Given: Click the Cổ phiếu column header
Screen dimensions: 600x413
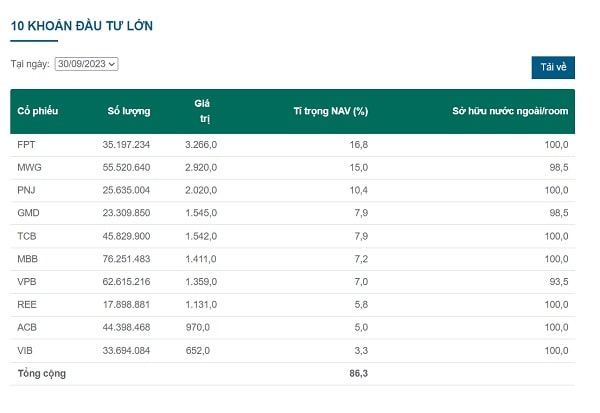Looking at the screenshot, I should click(x=38, y=111).
